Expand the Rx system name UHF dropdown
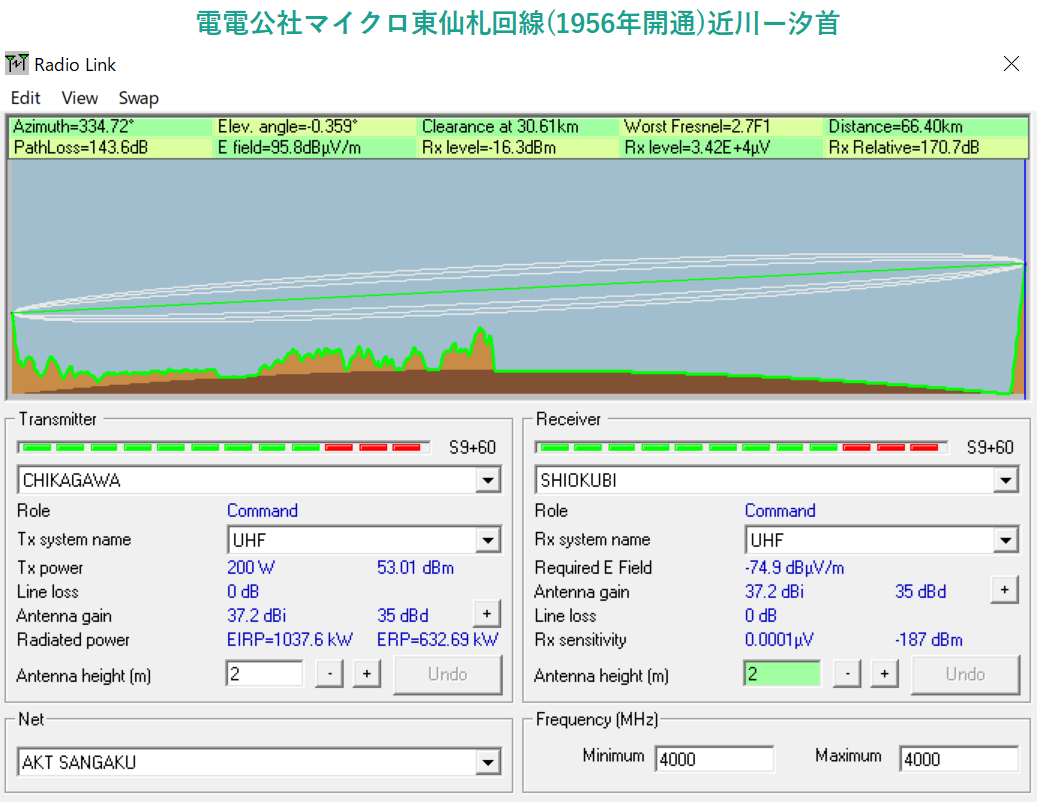Viewport: 1038px width, 802px height. (x=1006, y=540)
